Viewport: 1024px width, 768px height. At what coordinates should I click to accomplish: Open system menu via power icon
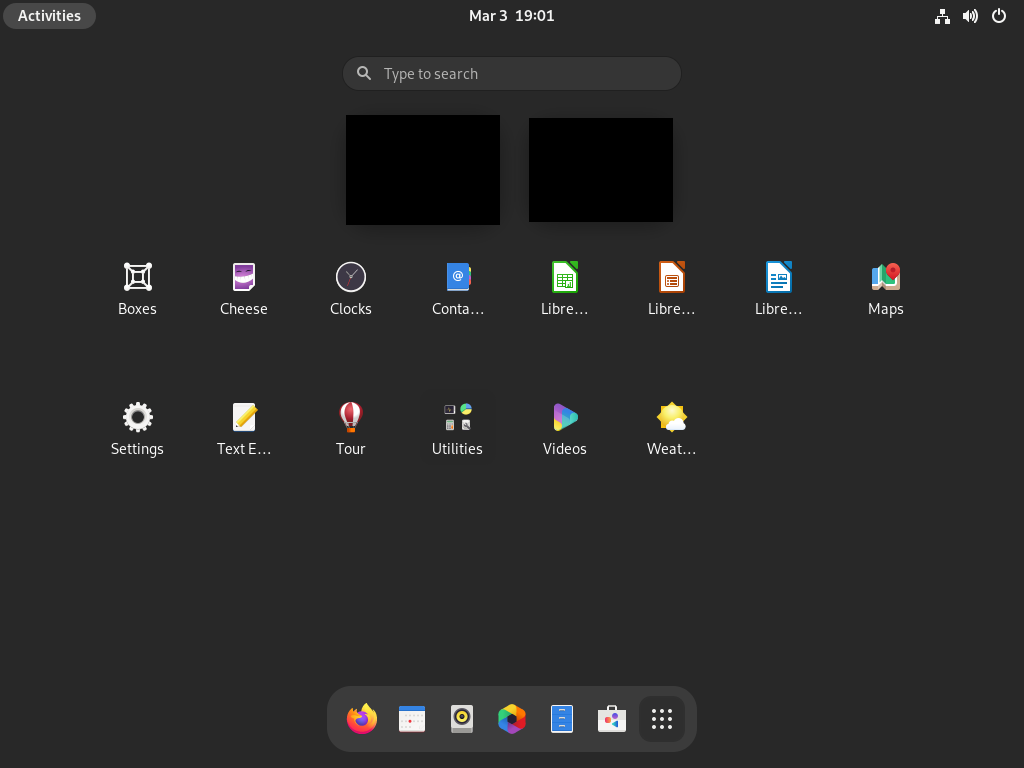[x=999, y=16]
